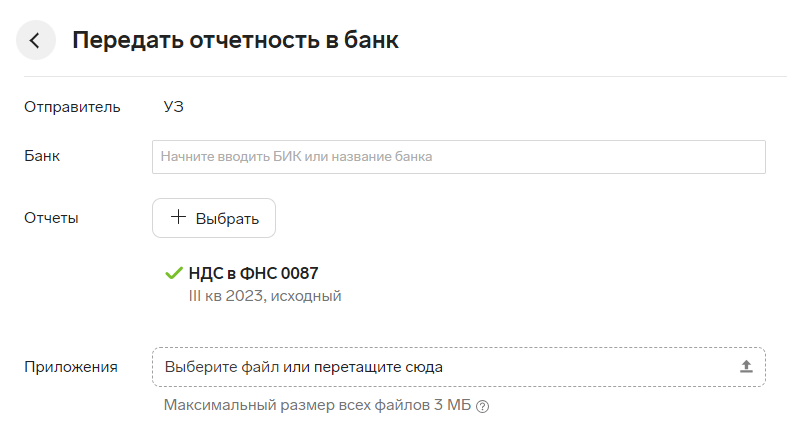
Task: Click the plus icon in Выбрать button
Action: coord(178,217)
